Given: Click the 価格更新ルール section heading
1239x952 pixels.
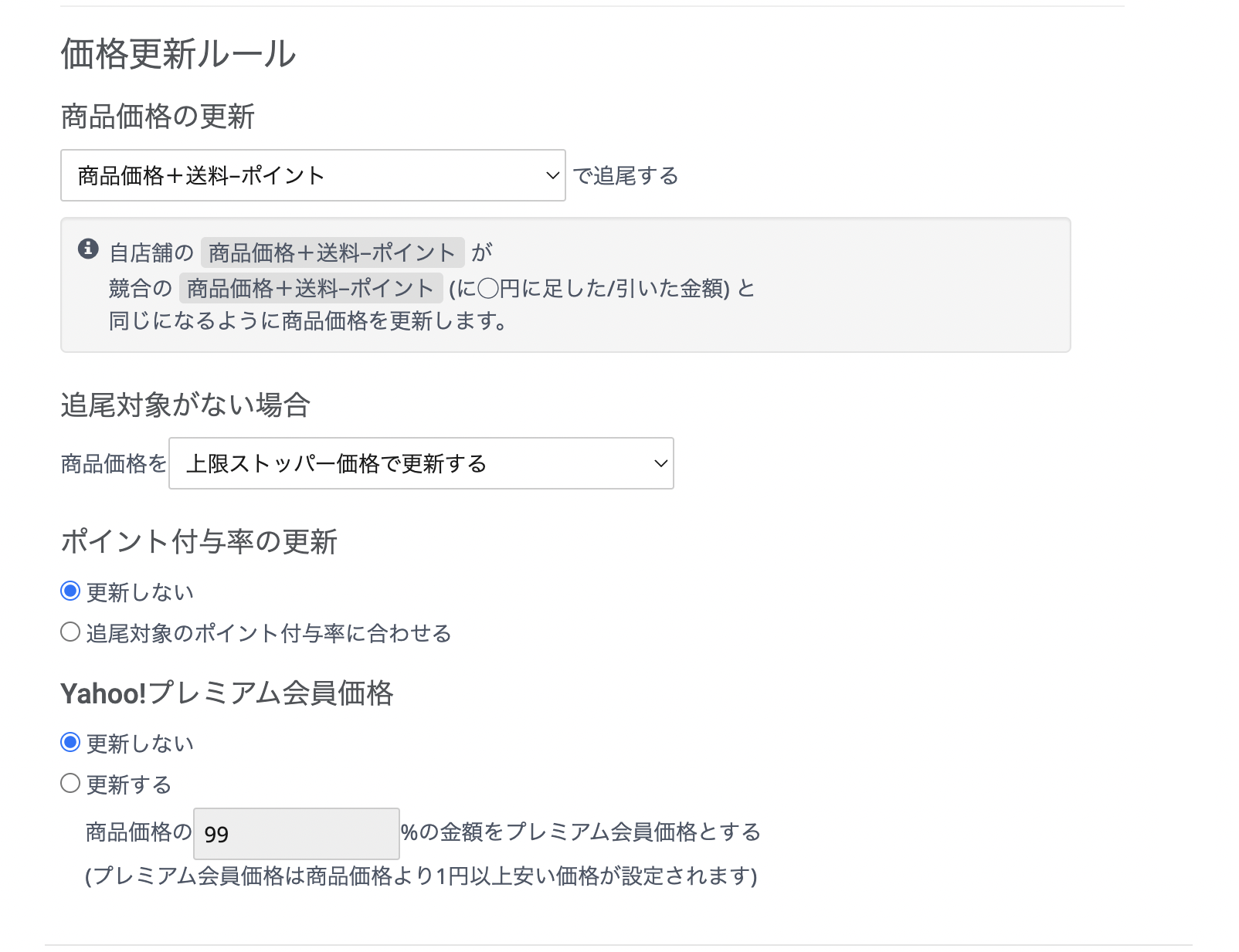Looking at the screenshot, I should coord(178,54).
